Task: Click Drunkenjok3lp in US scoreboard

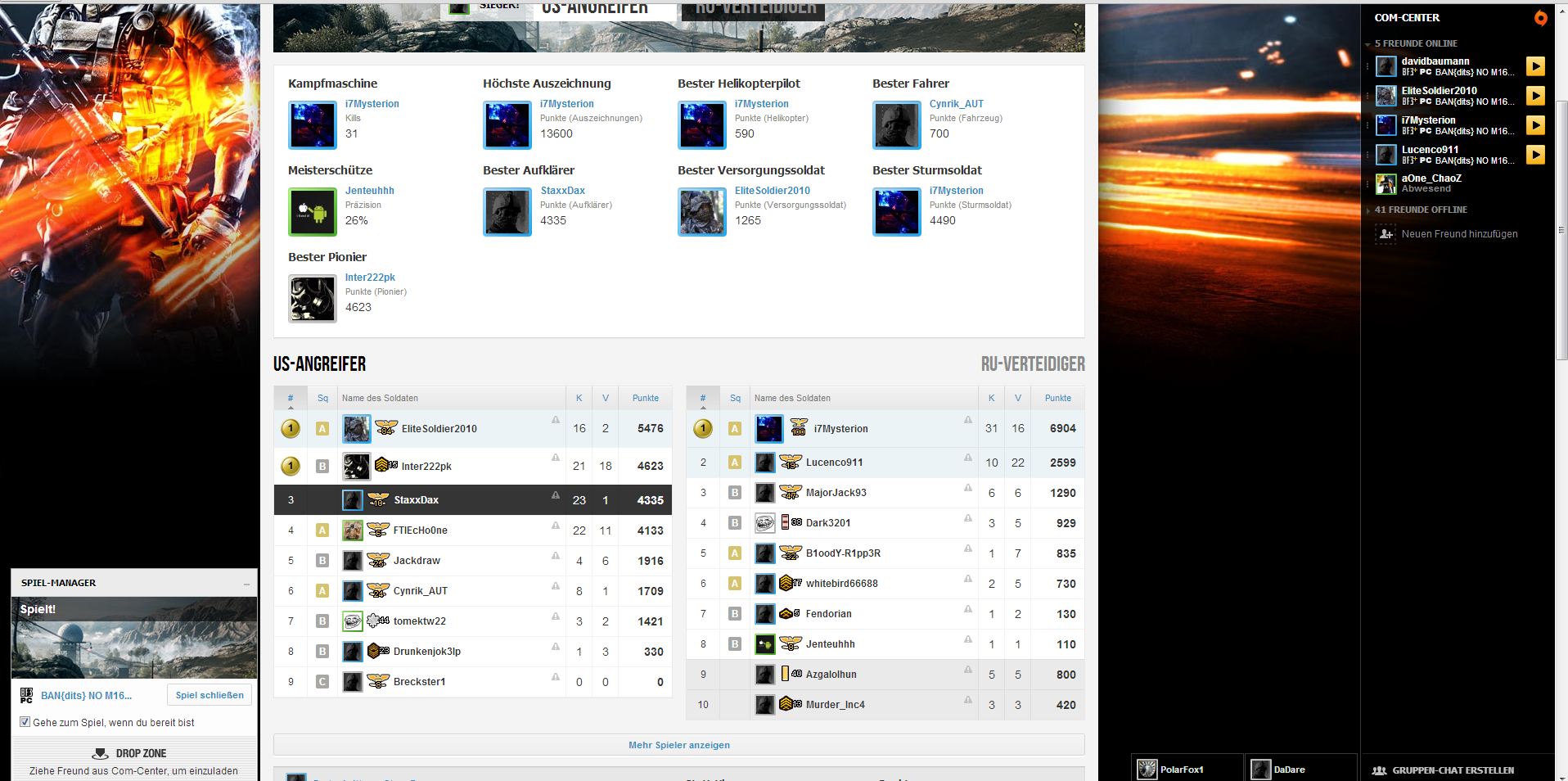Action: (x=426, y=652)
